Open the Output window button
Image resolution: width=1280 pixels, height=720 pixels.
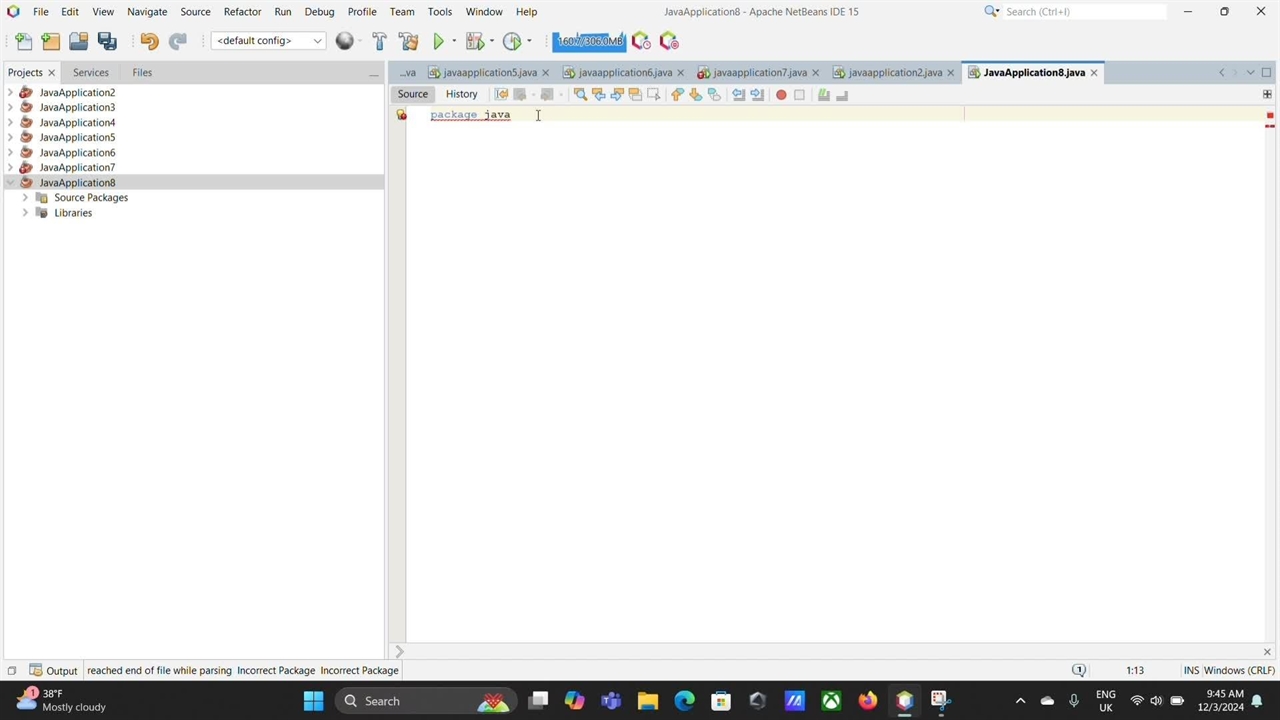click(53, 671)
